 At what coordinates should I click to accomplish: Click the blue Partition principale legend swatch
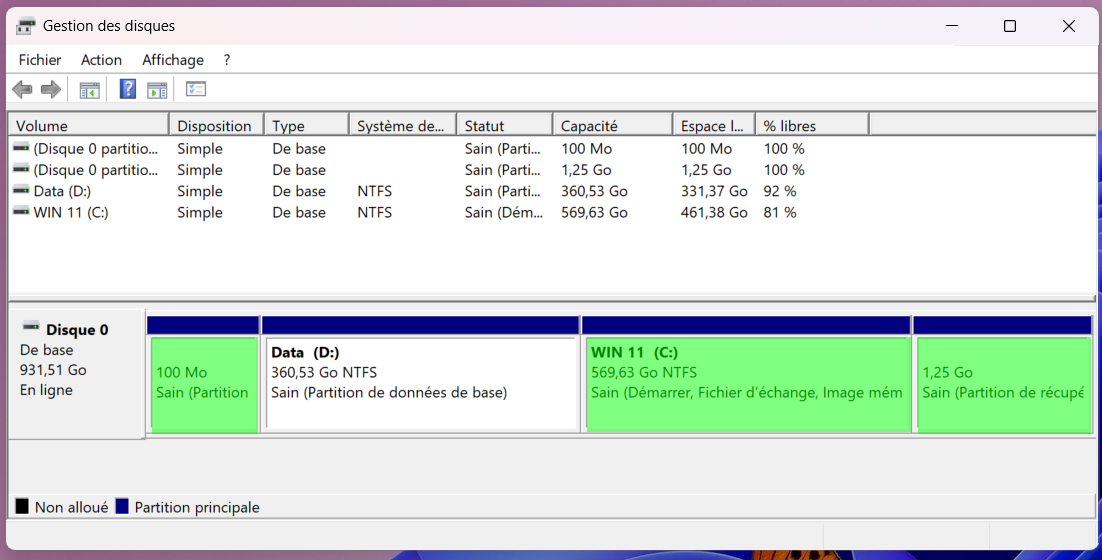pyautogui.click(x=122, y=507)
